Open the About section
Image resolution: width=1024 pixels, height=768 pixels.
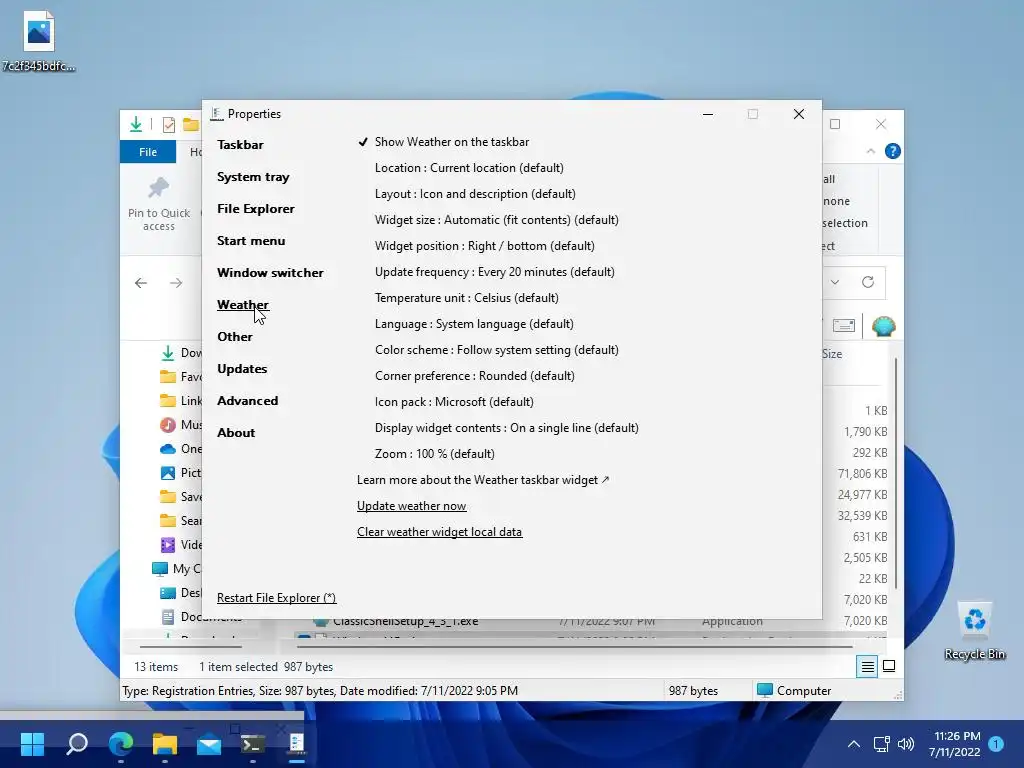tap(236, 433)
